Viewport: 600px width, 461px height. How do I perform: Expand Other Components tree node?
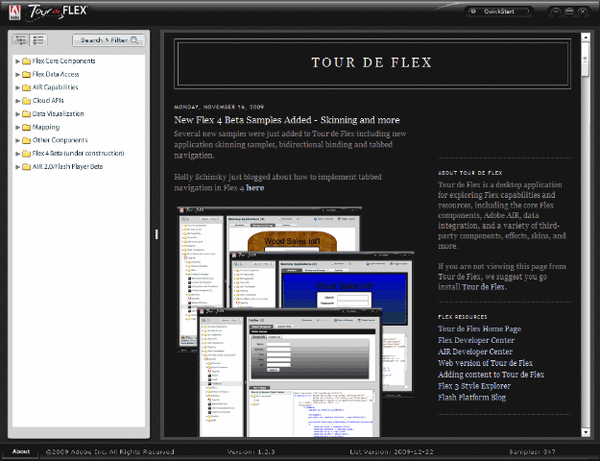pyautogui.click(x=18, y=140)
